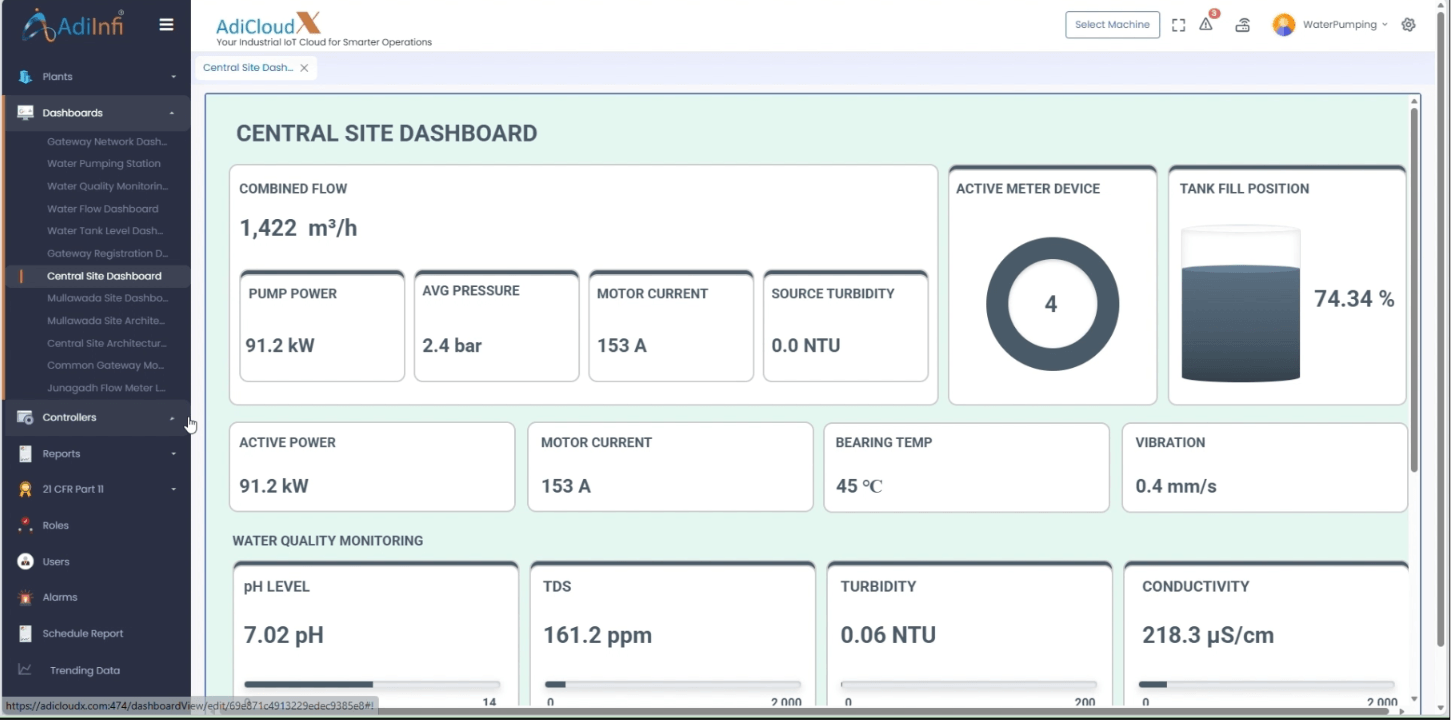Expand the Reports menu section
1451x720 pixels.
point(96,453)
